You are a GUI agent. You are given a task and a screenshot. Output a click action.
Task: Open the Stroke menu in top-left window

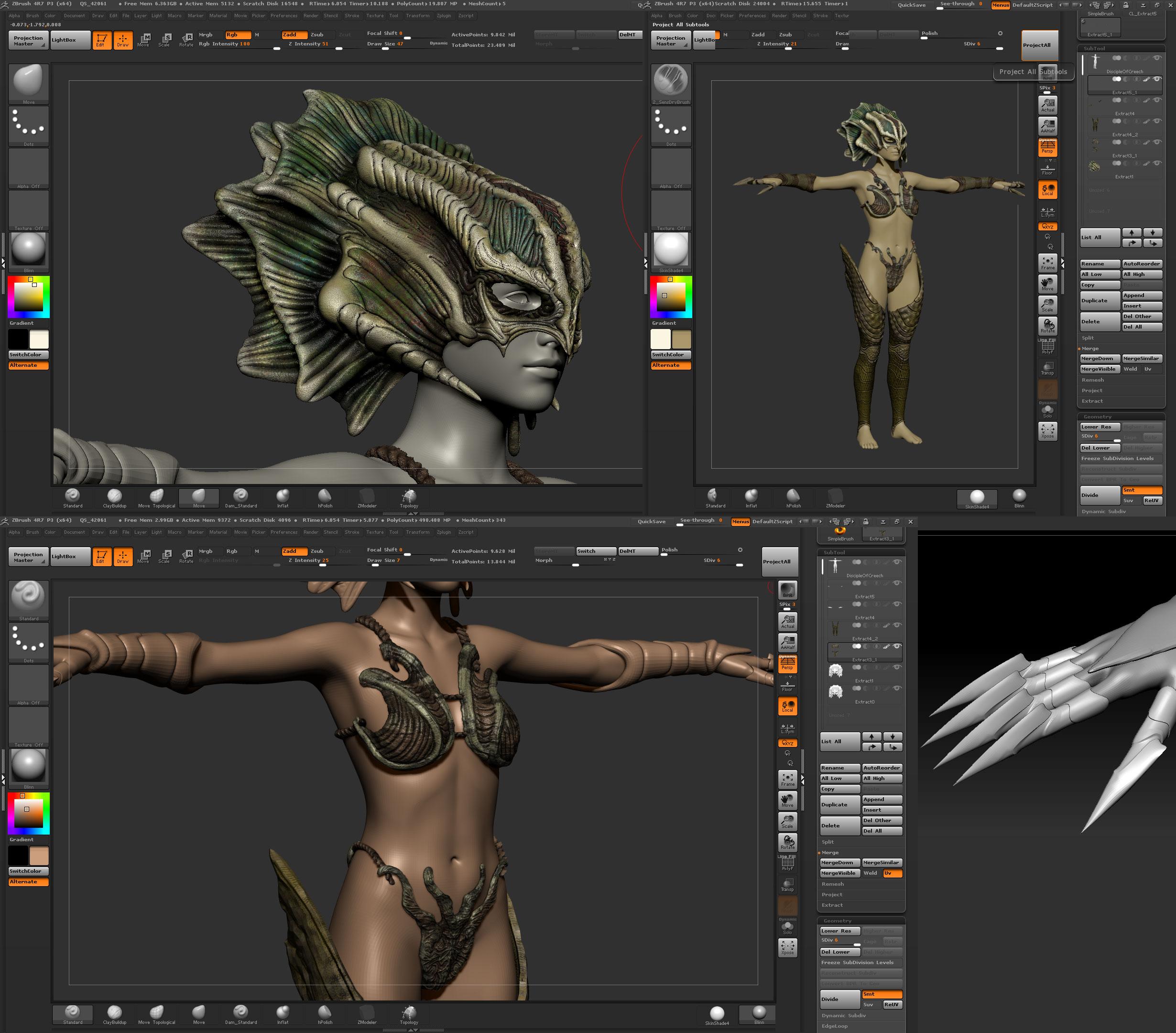coord(351,15)
